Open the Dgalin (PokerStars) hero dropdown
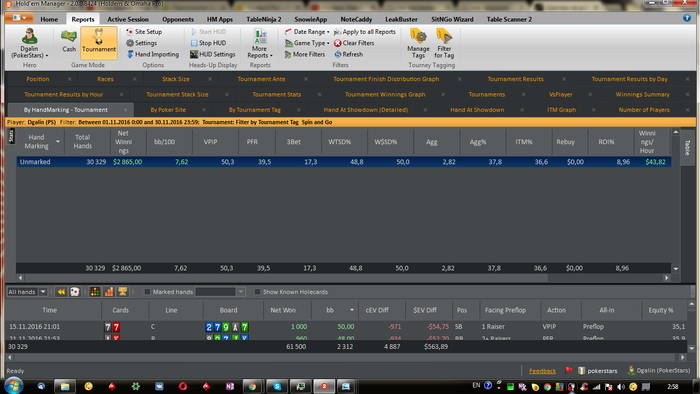 click(29, 43)
